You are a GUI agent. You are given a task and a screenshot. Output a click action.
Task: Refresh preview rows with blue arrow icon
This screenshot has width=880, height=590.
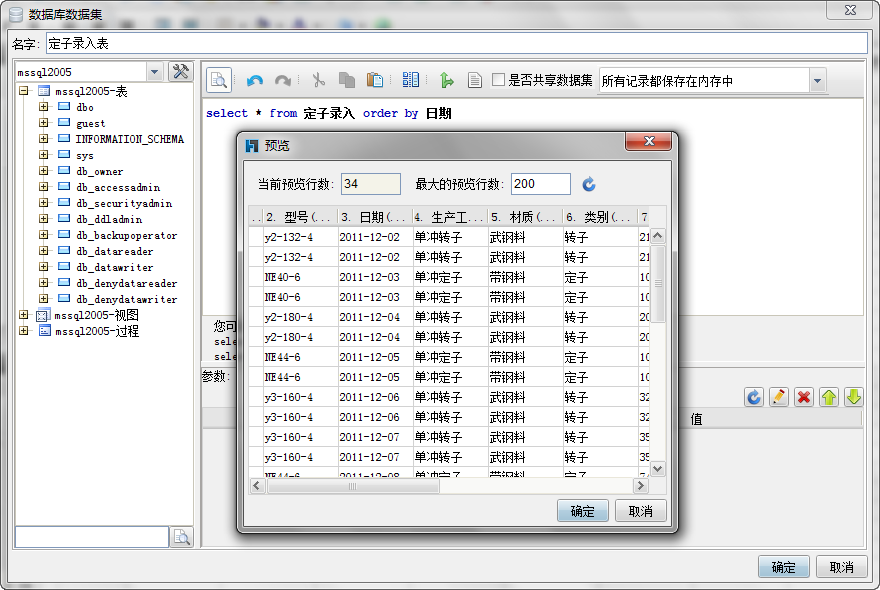click(589, 184)
